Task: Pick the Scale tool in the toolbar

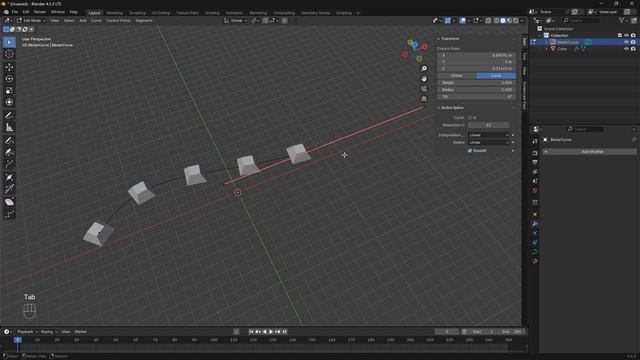Action: coord(9,91)
